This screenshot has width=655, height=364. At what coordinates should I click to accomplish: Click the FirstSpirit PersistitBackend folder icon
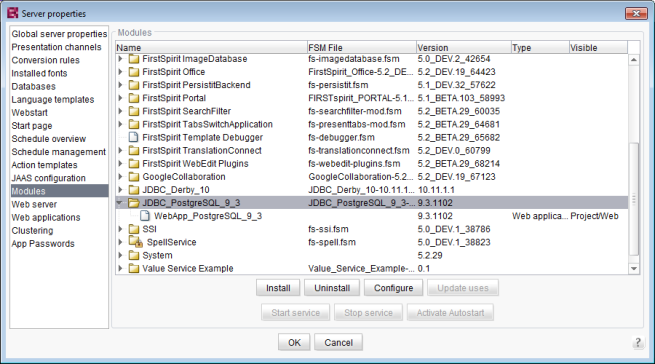click(134, 85)
